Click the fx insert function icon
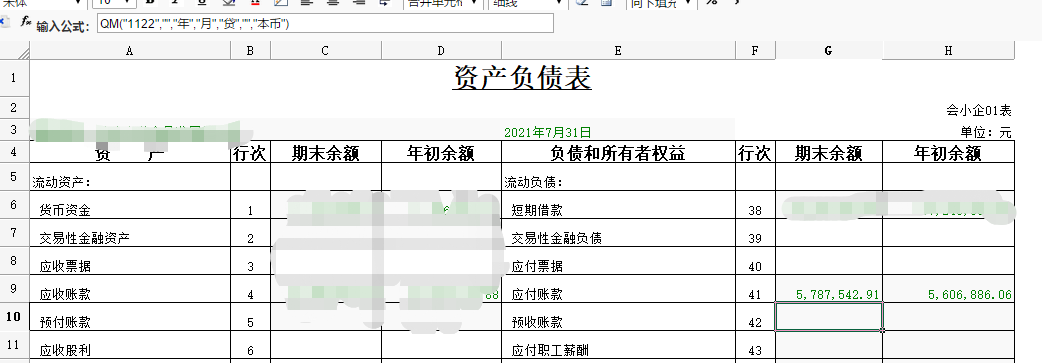The image size is (1042, 363). [x=25, y=21]
